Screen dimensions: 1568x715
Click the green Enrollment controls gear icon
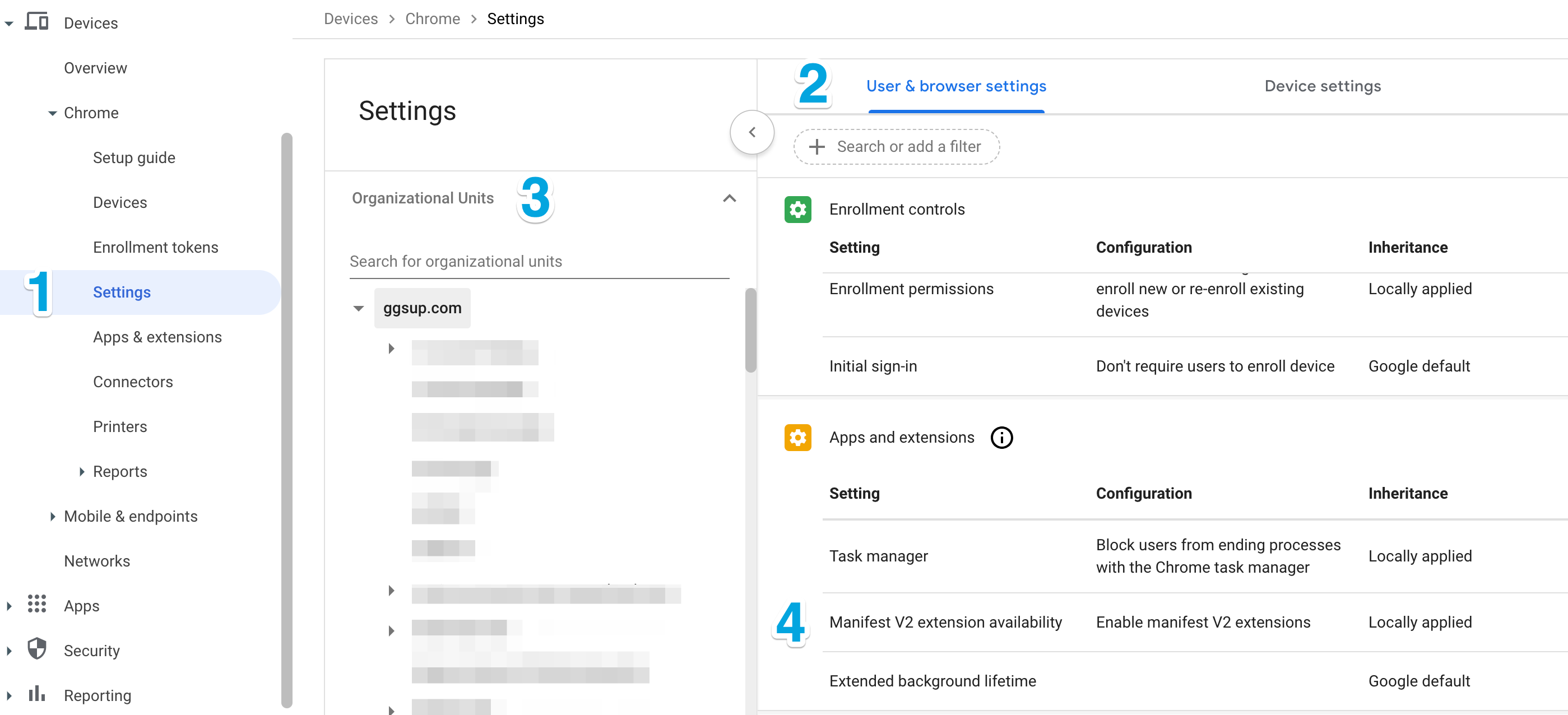click(x=797, y=210)
